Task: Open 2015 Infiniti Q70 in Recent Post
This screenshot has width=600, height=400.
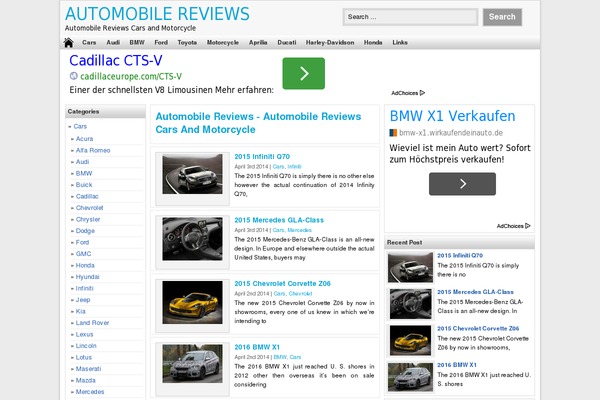Action: (x=460, y=255)
